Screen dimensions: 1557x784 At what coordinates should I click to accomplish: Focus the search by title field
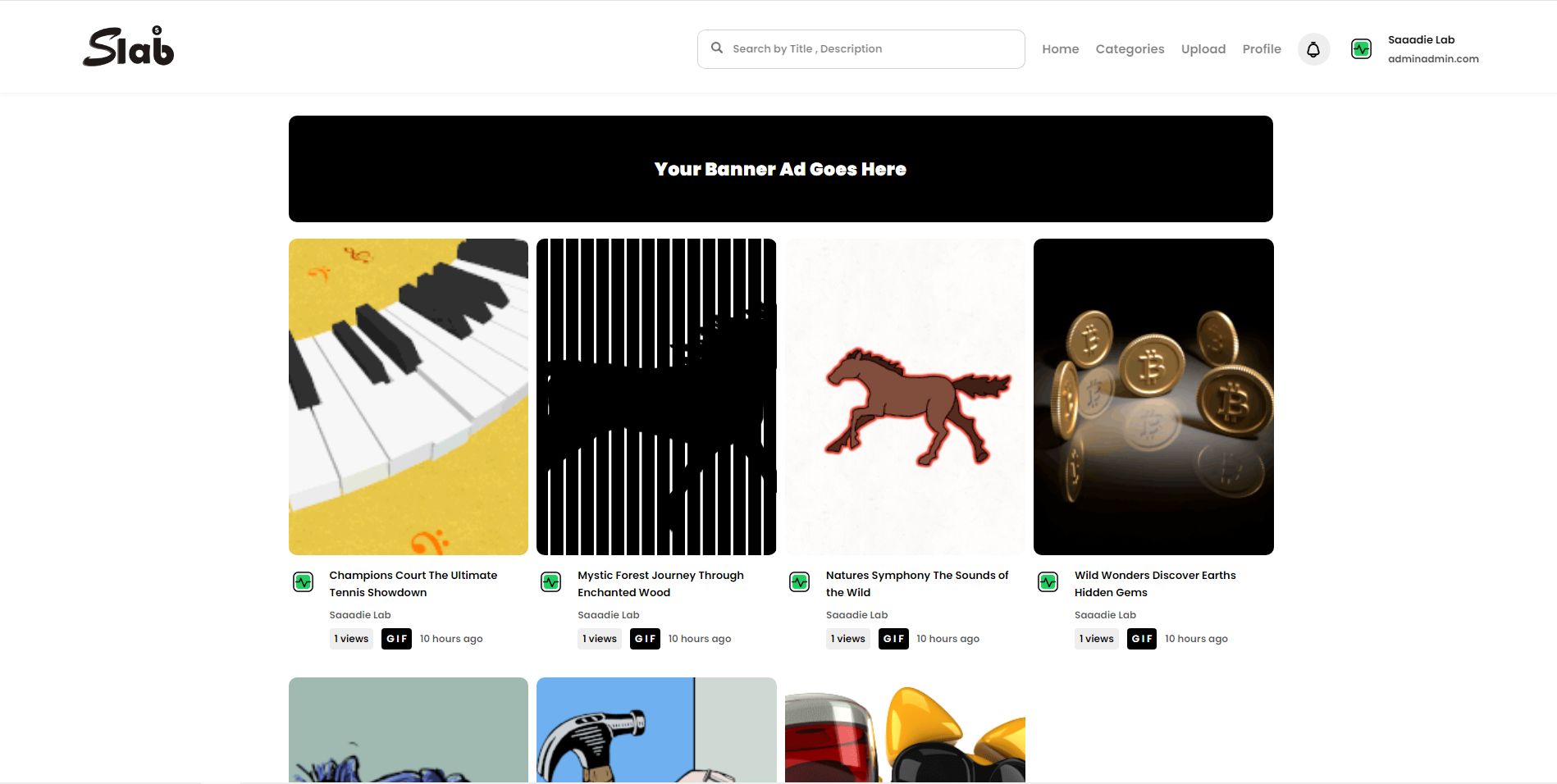870,49
